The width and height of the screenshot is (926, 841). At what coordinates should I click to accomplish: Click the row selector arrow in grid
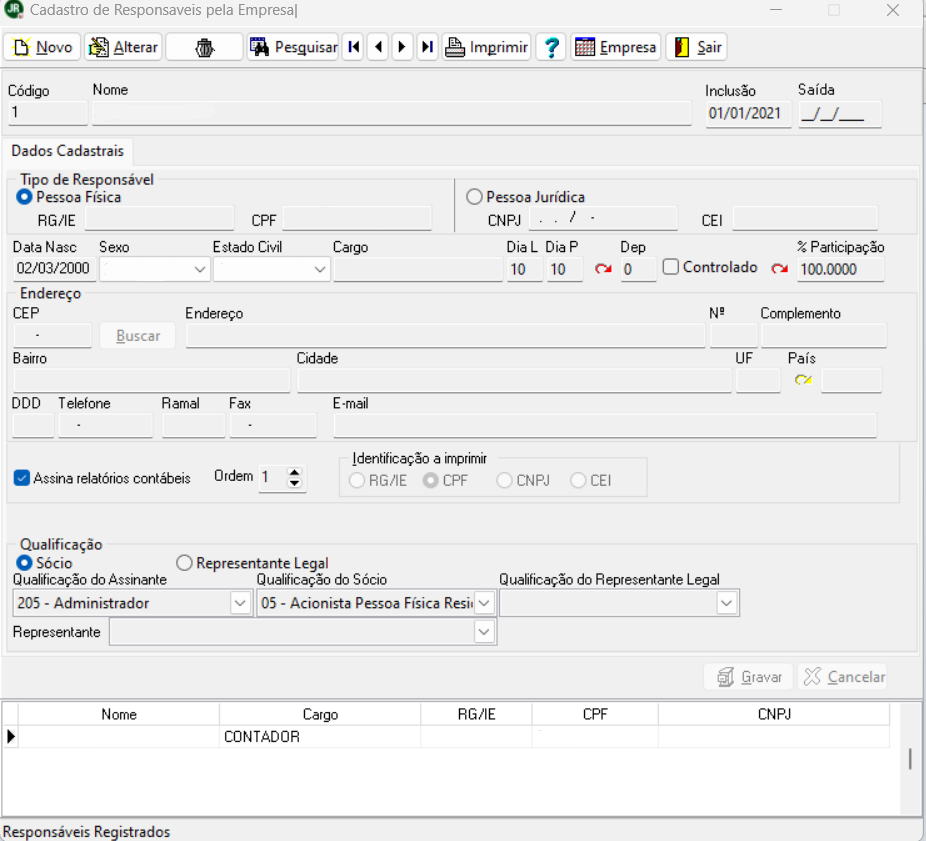(11, 737)
